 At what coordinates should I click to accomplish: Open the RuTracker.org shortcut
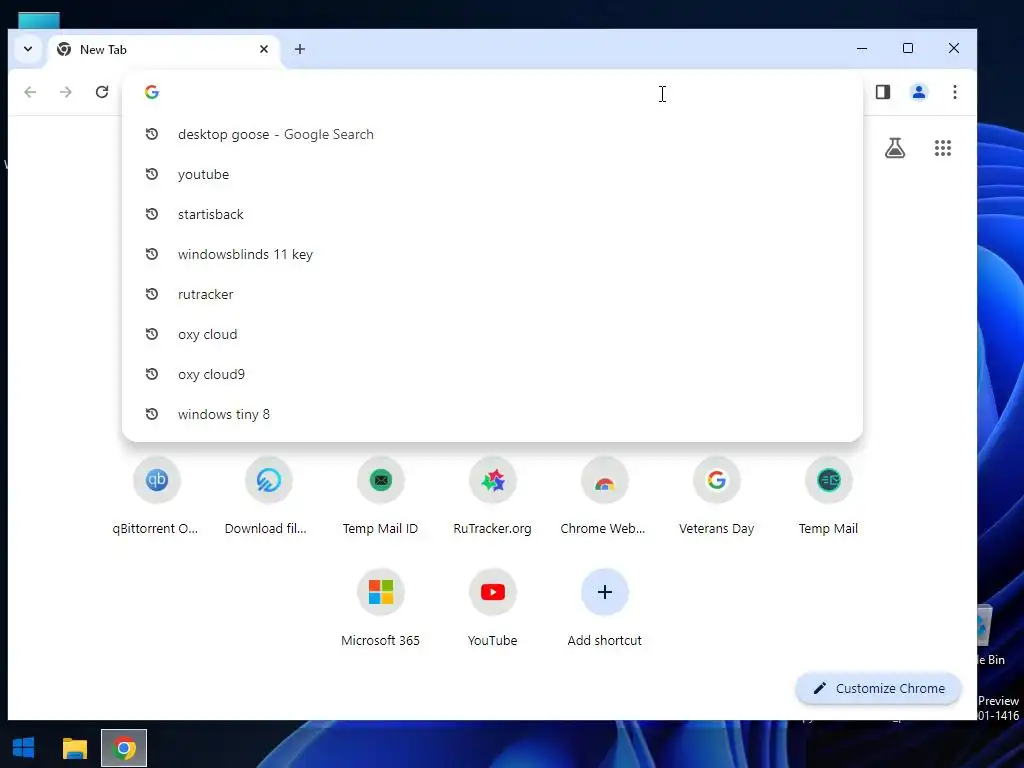pyautogui.click(x=493, y=496)
